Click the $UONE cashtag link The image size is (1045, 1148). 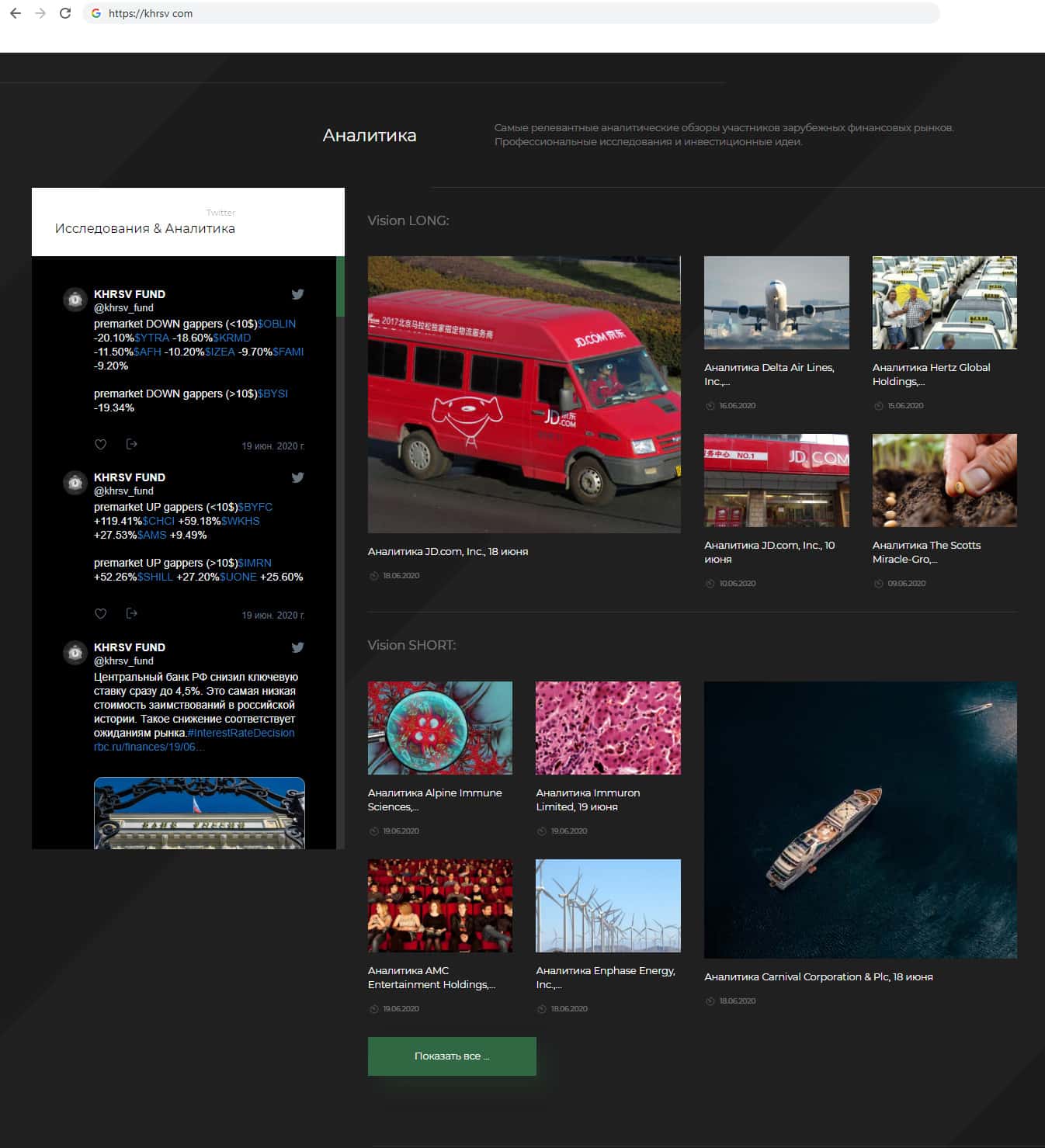[x=238, y=577]
